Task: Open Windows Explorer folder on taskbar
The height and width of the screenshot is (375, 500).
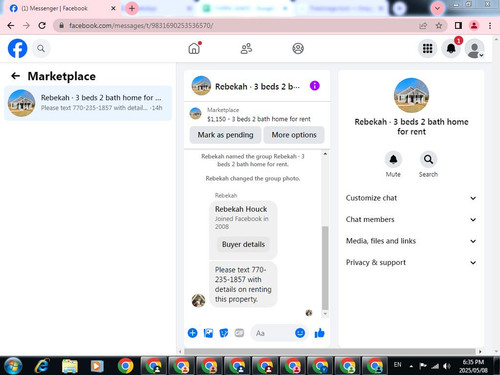Action: 70,366
